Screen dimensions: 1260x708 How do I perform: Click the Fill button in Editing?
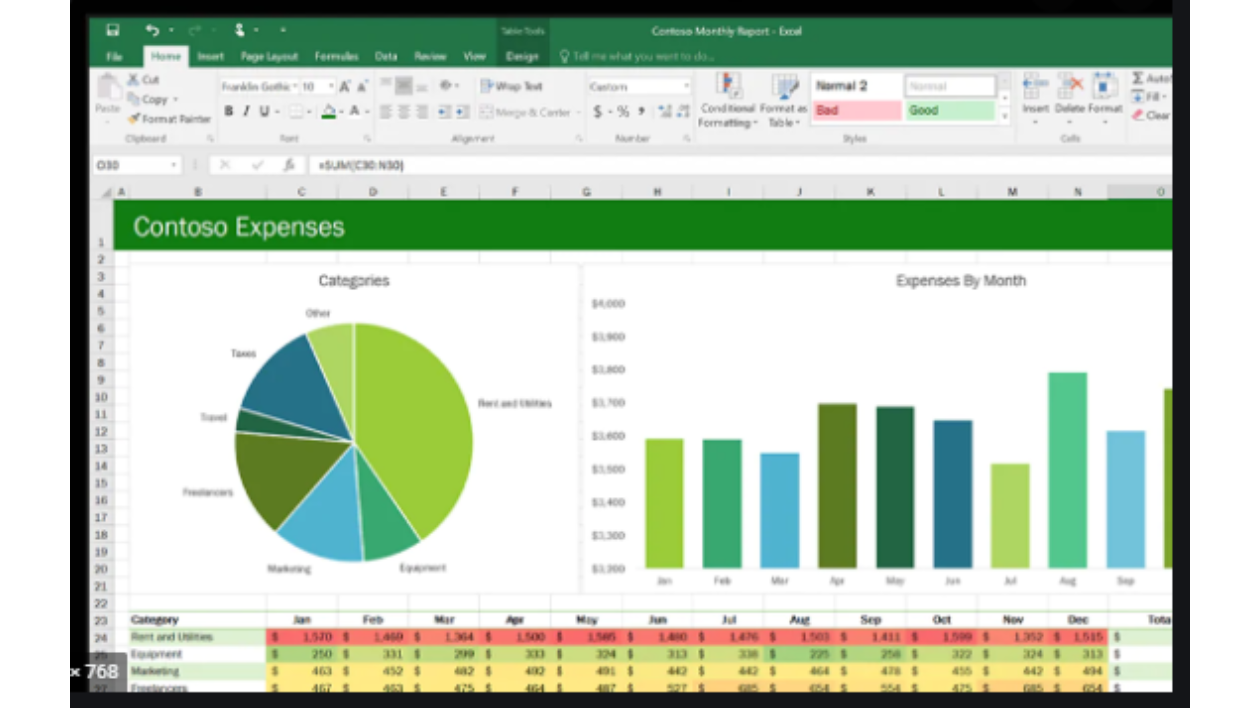coord(1150,97)
